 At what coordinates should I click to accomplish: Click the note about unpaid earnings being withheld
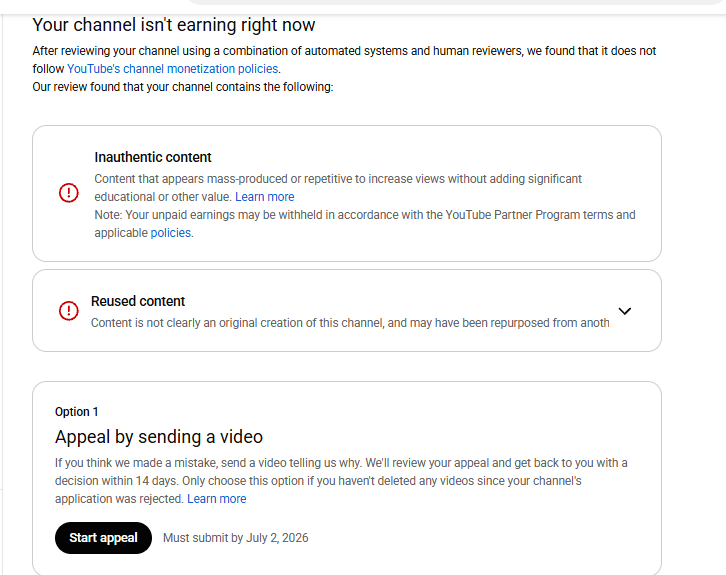[365, 224]
